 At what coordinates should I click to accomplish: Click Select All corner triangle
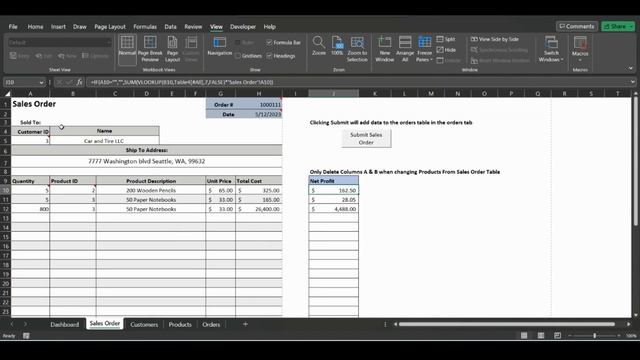(x=7, y=93)
